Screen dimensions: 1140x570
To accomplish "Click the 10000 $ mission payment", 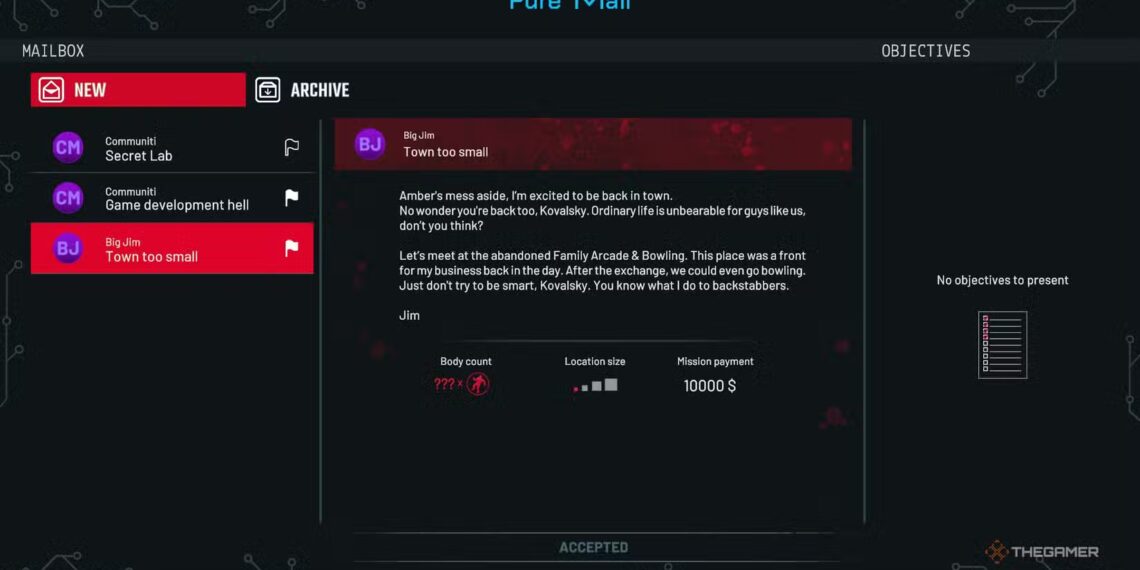I will click(710, 386).
